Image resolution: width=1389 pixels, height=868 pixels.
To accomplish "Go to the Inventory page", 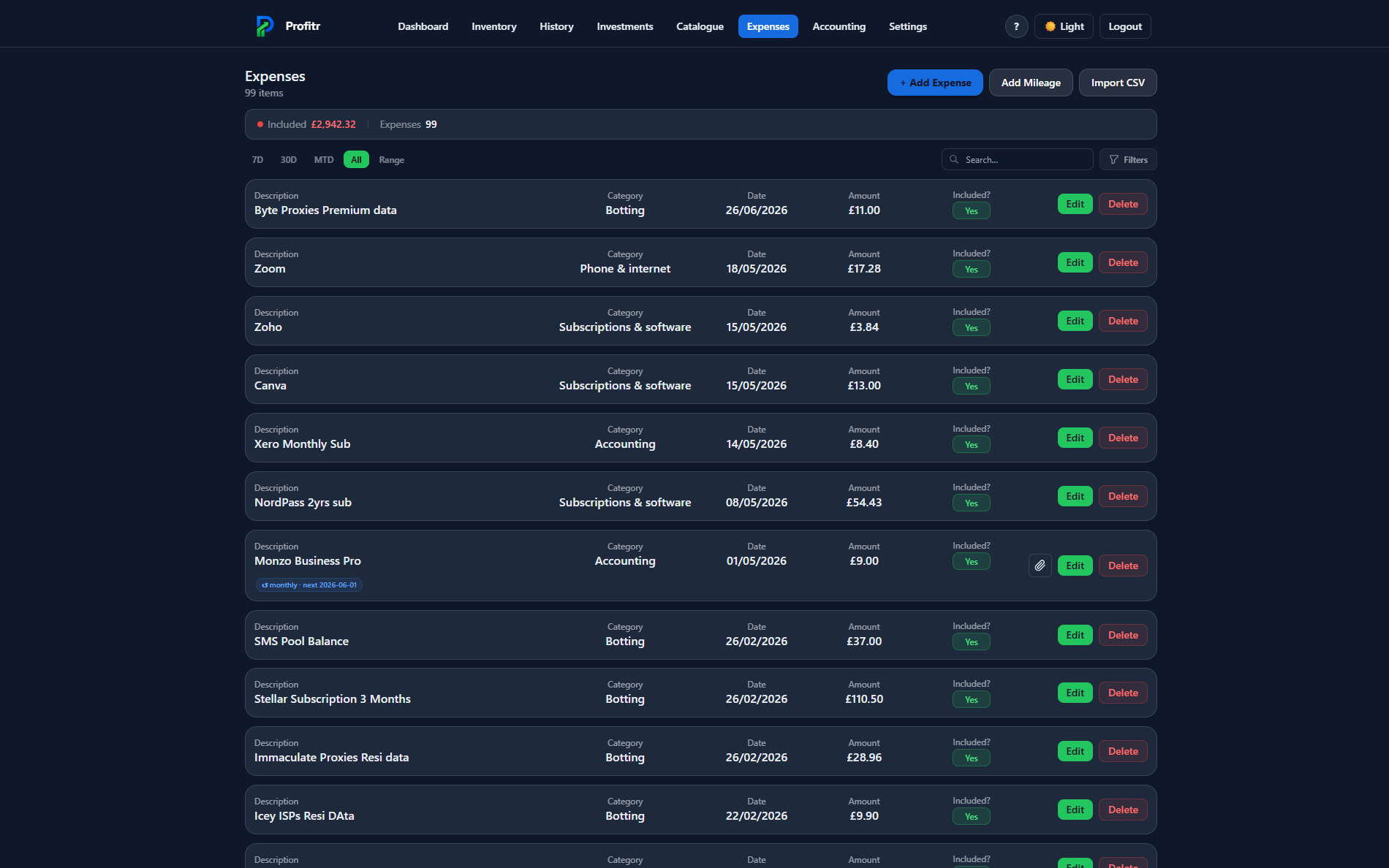I will [493, 26].
